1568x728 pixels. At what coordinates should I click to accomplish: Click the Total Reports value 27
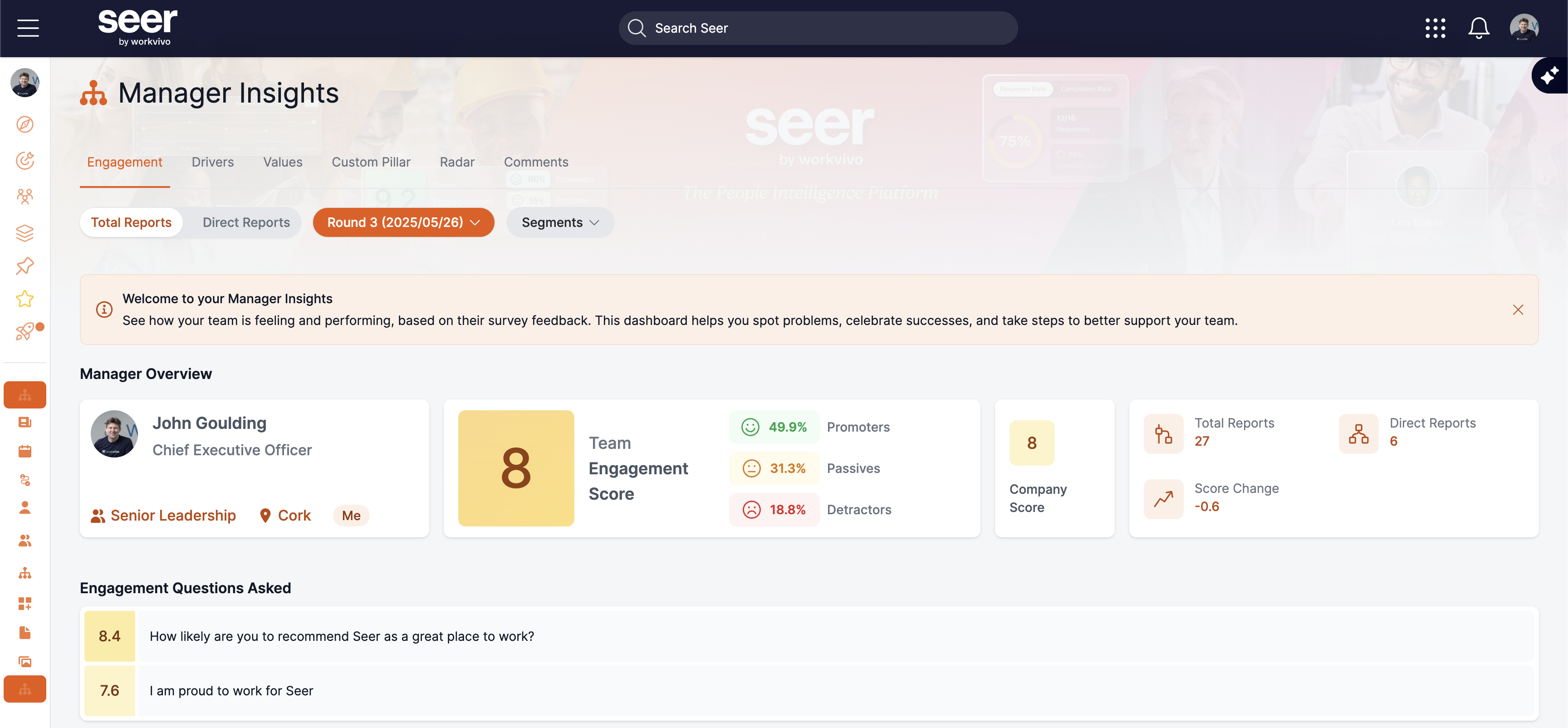click(1201, 441)
